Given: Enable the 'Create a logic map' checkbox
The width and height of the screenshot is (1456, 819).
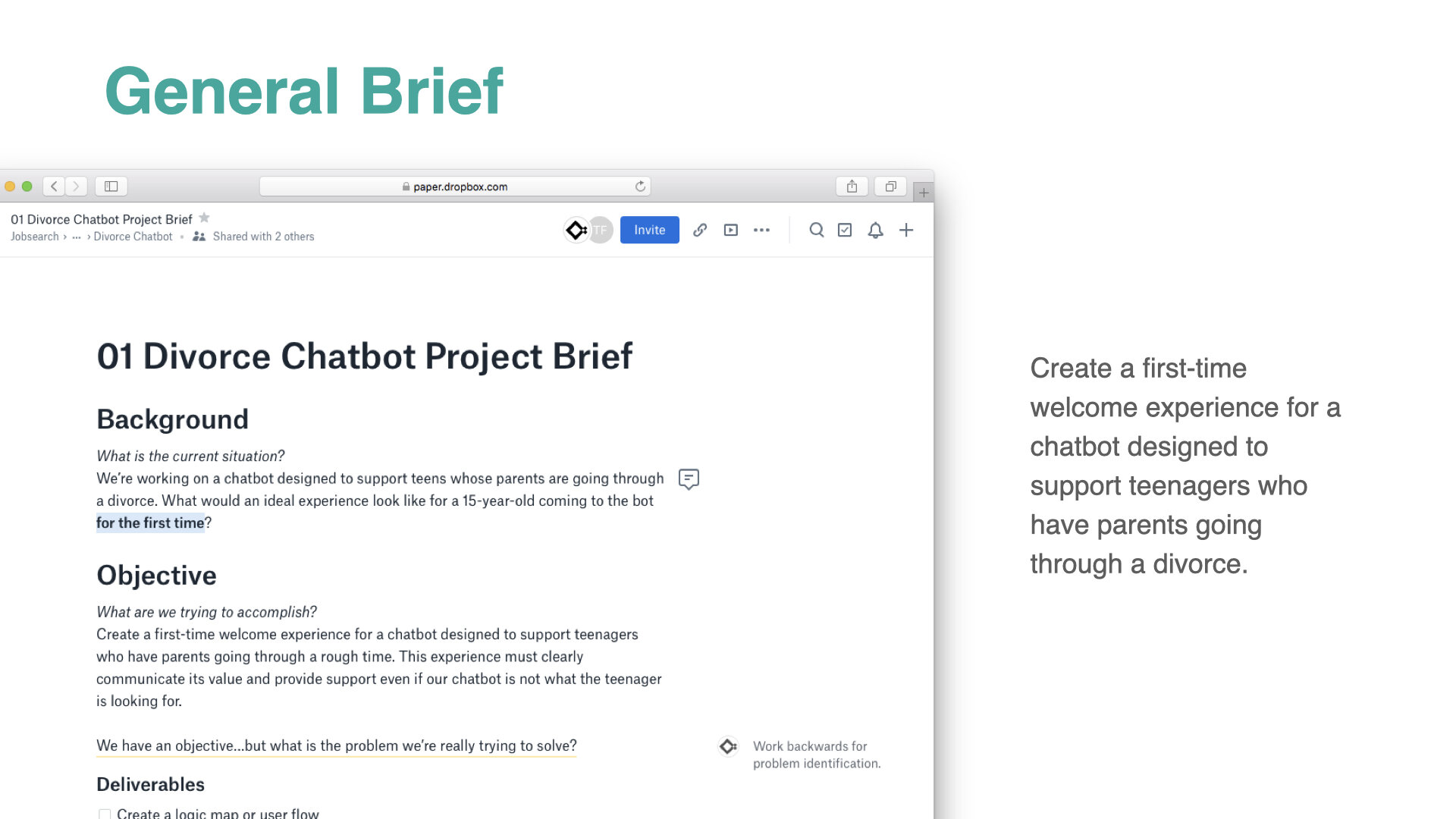Looking at the screenshot, I should point(104,813).
